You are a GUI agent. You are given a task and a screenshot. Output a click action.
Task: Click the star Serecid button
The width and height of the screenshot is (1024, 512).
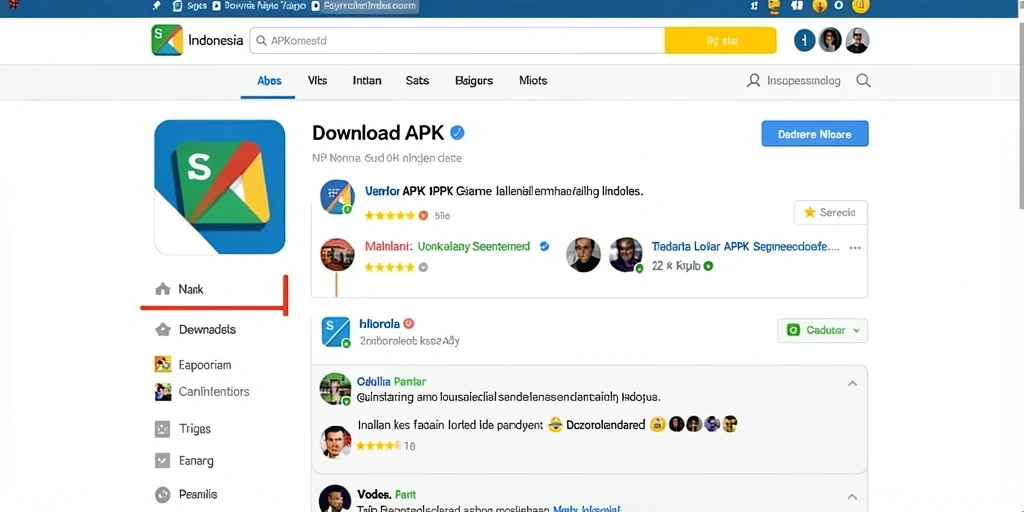[831, 212]
